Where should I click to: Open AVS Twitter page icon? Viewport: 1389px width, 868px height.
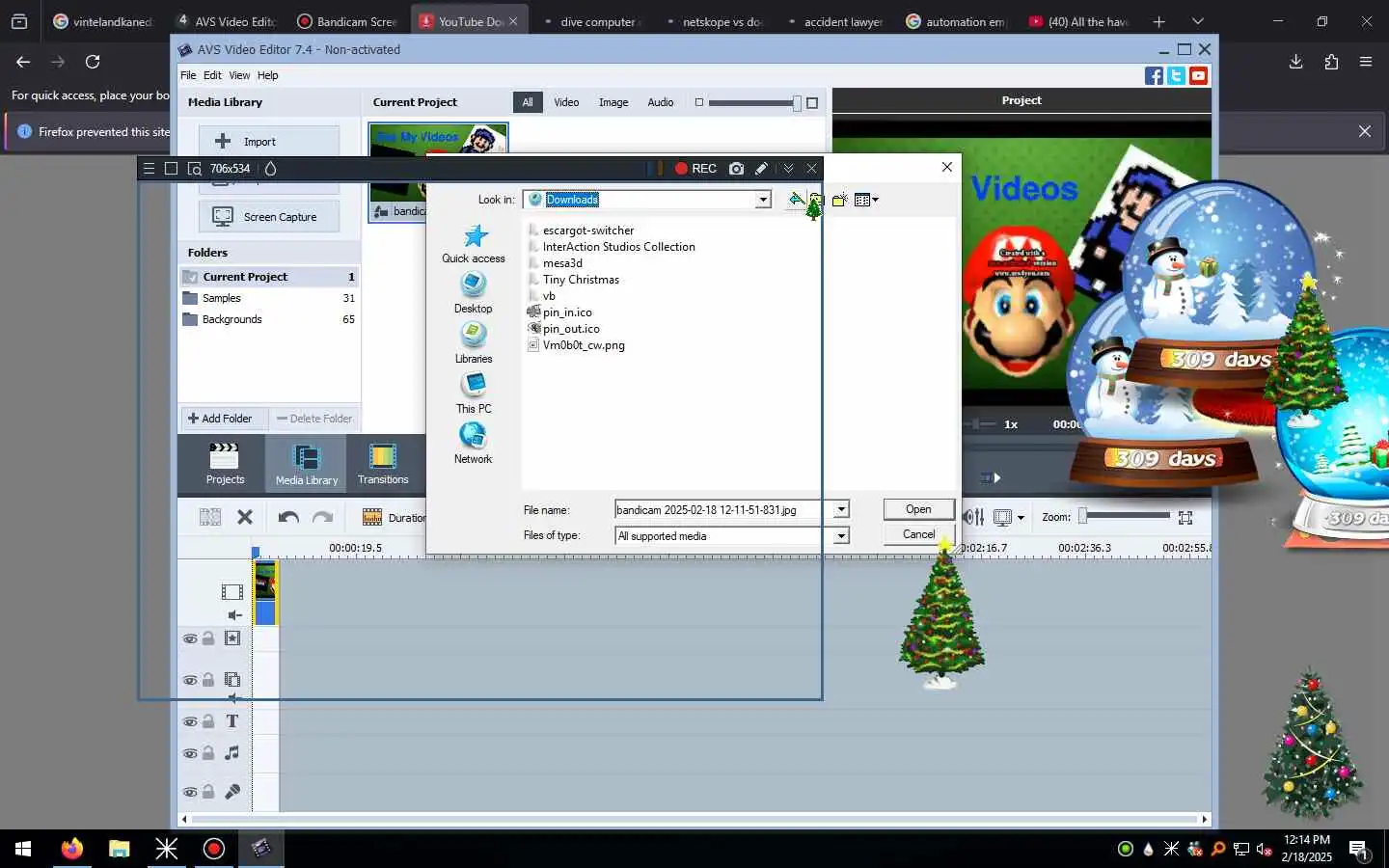click(1176, 76)
